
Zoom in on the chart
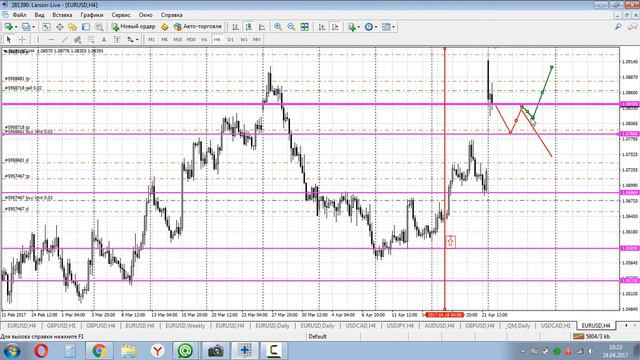[x=278, y=27]
